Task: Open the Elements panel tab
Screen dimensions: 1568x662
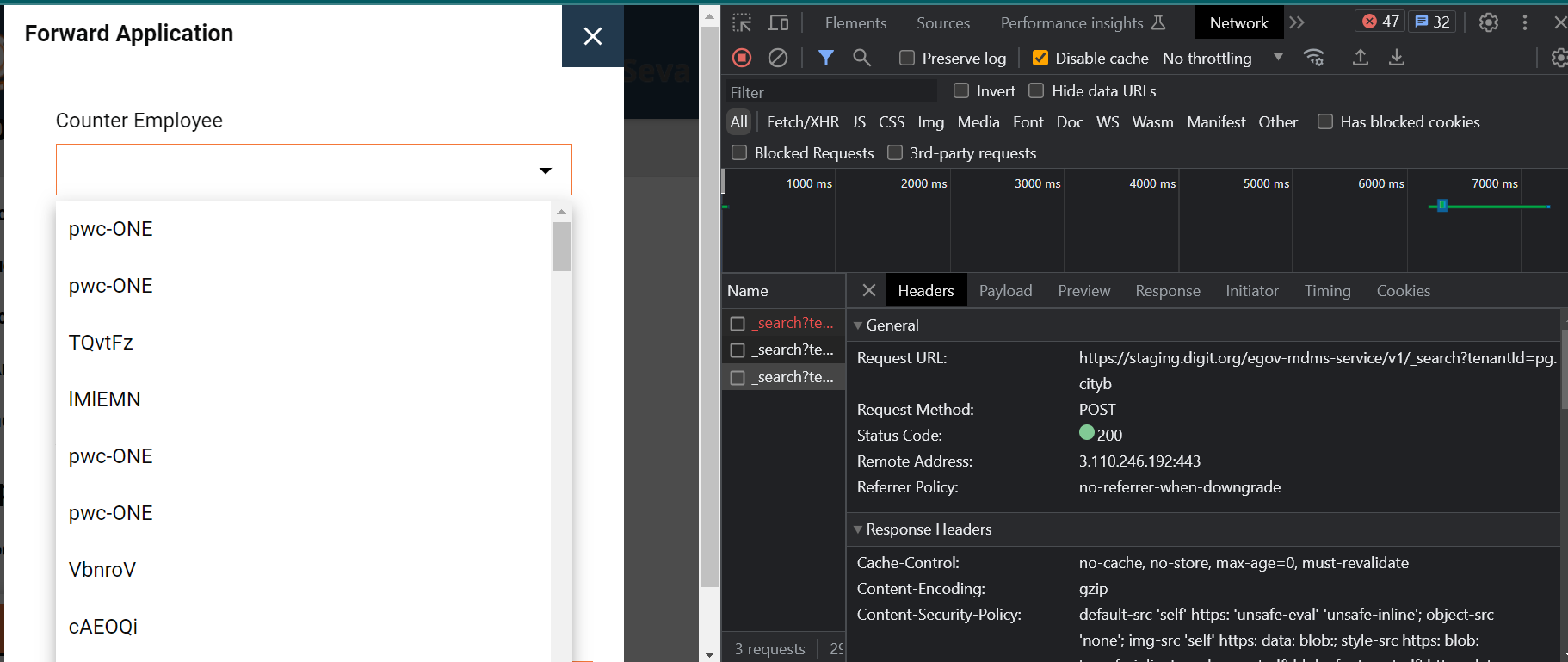Action: click(x=855, y=23)
